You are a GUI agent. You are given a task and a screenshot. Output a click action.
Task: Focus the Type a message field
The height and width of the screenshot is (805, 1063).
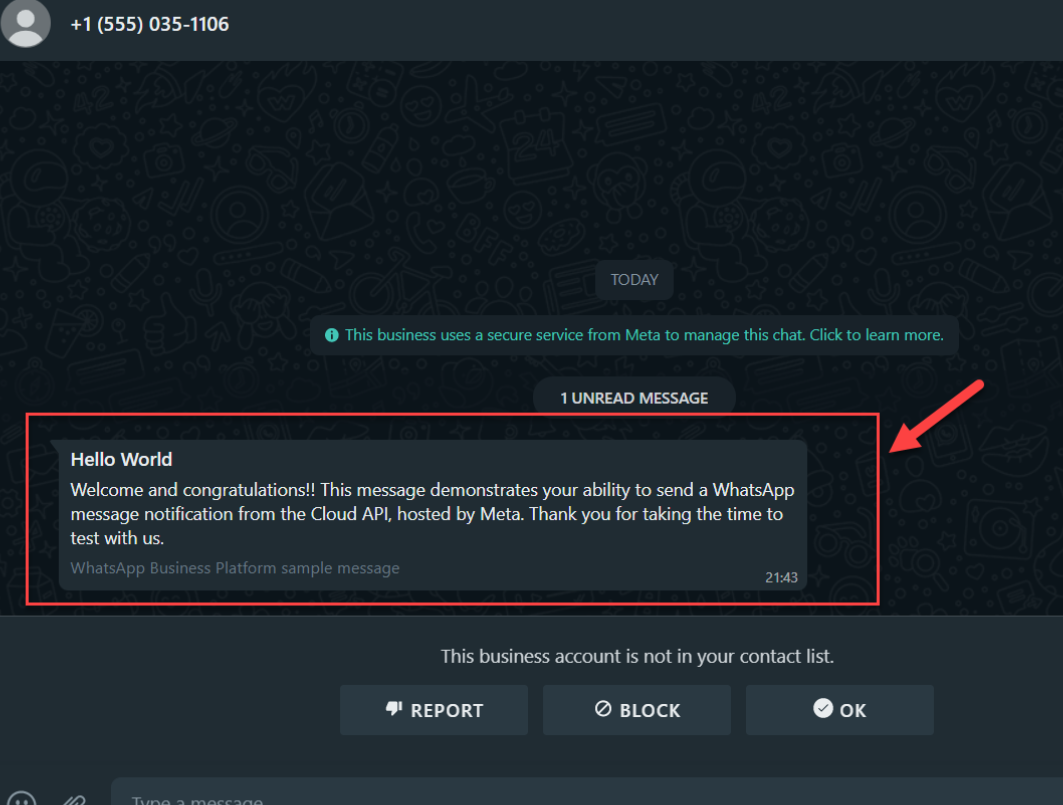pyautogui.click(x=587, y=792)
